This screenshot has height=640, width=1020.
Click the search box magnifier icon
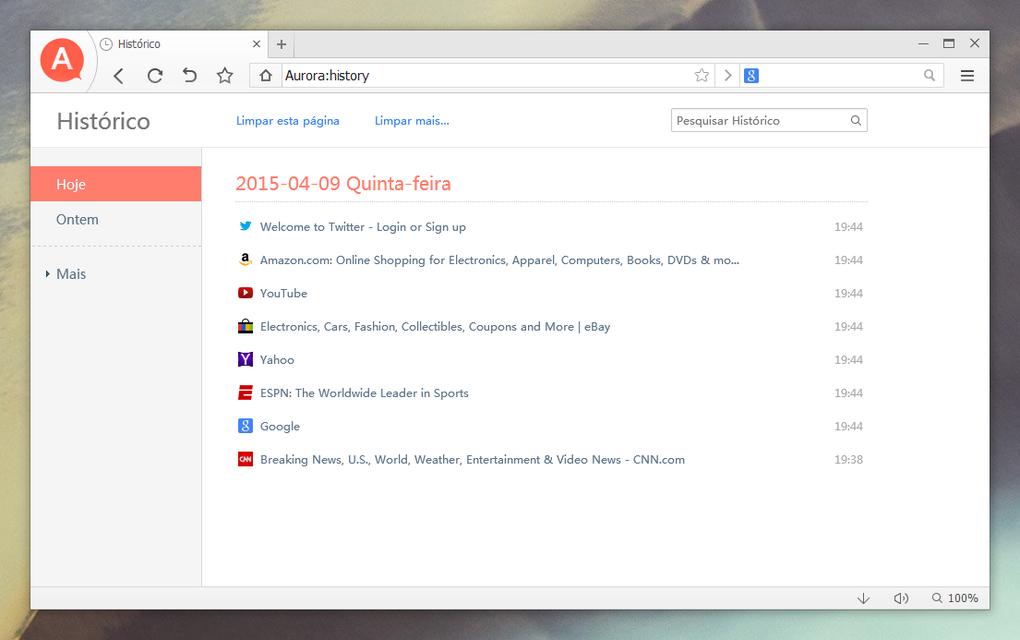(x=930, y=75)
